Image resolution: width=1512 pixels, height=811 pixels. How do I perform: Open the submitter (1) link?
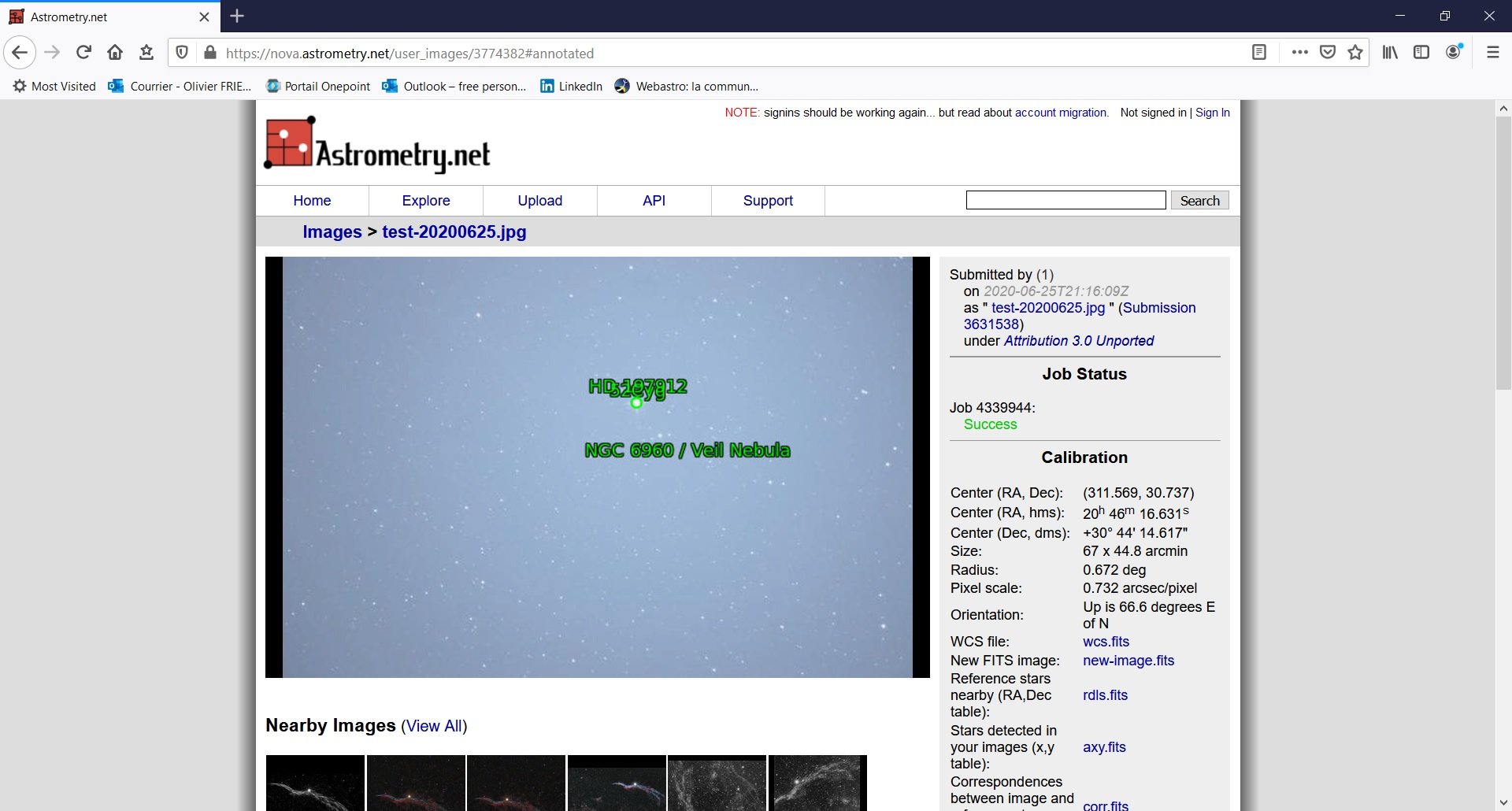coord(1045,275)
